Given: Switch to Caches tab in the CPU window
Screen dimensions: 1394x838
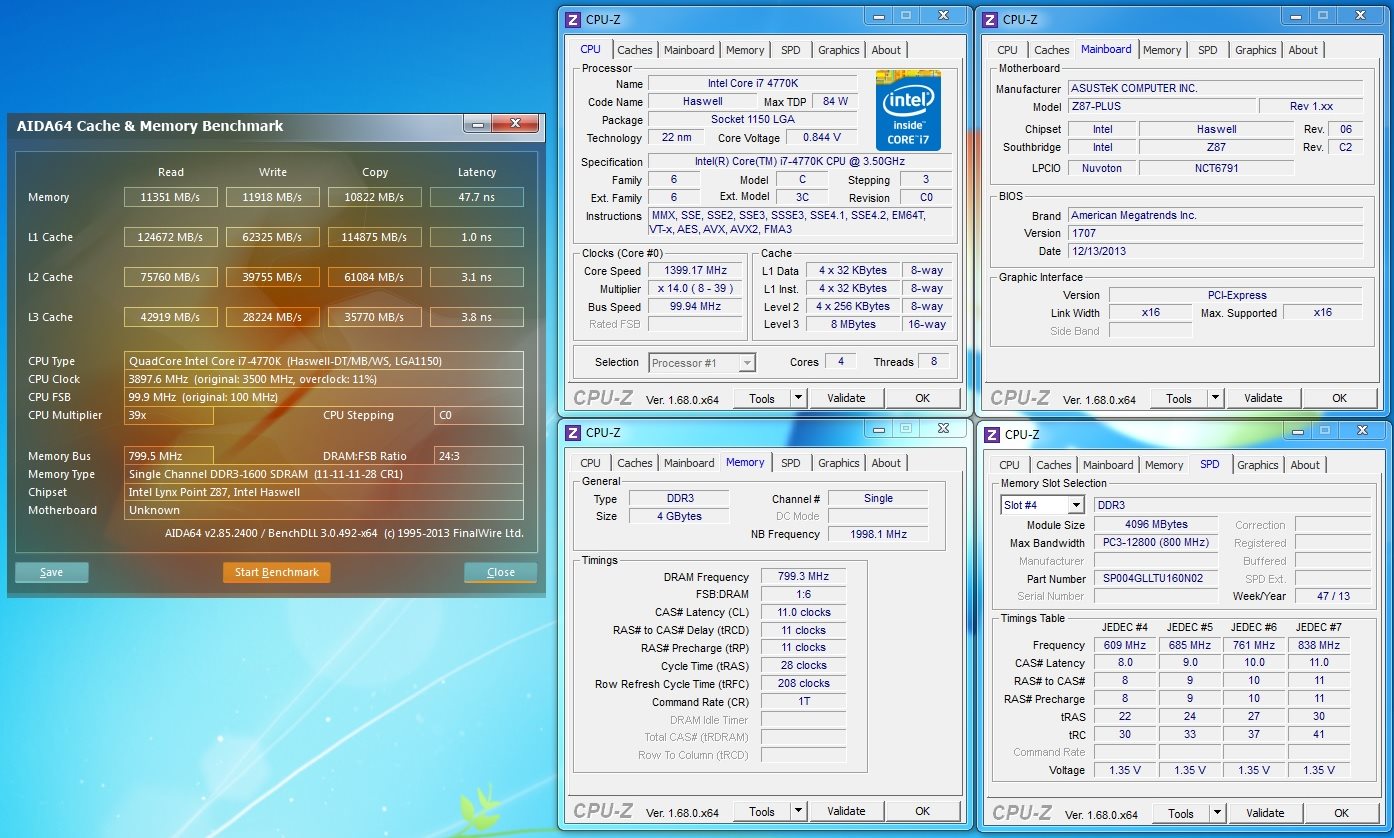Looking at the screenshot, I should (x=634, y=50).
